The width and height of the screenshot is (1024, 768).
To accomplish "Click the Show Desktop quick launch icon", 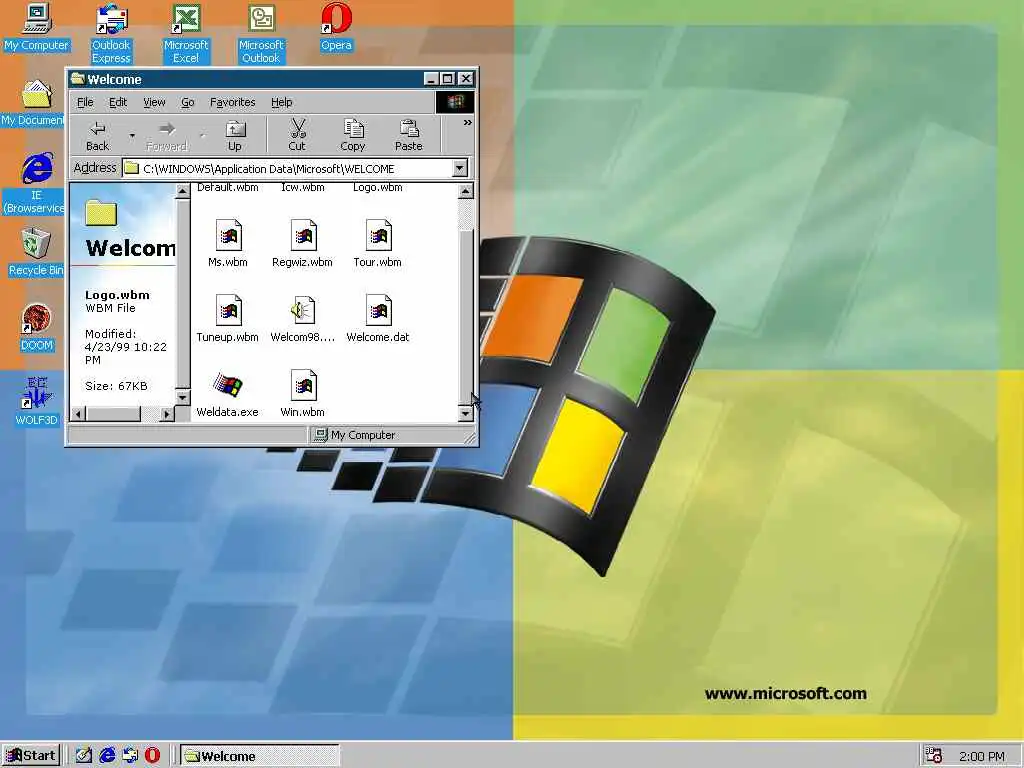I will point(84,755).
